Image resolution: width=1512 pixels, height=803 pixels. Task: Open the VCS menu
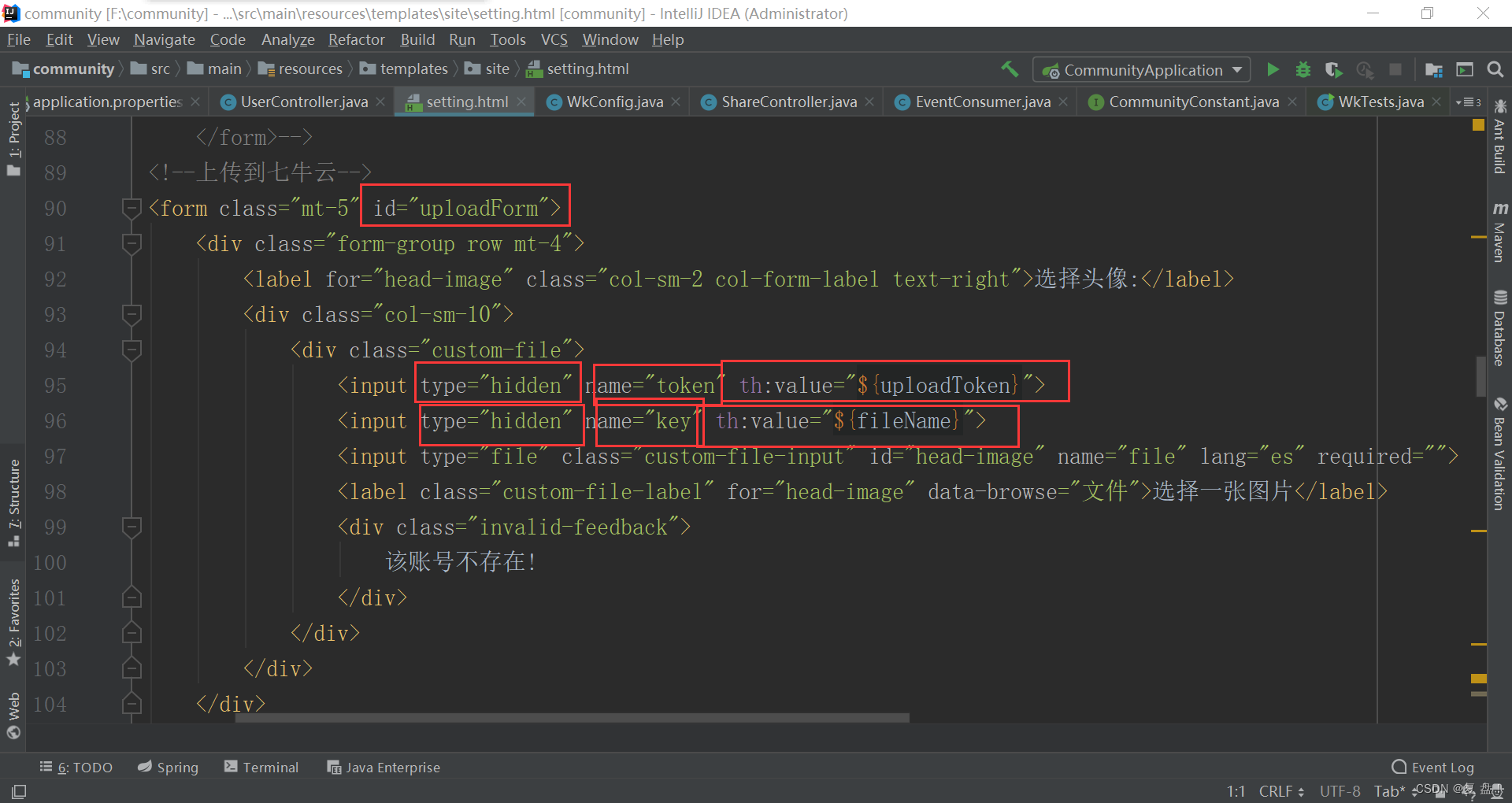554,39
